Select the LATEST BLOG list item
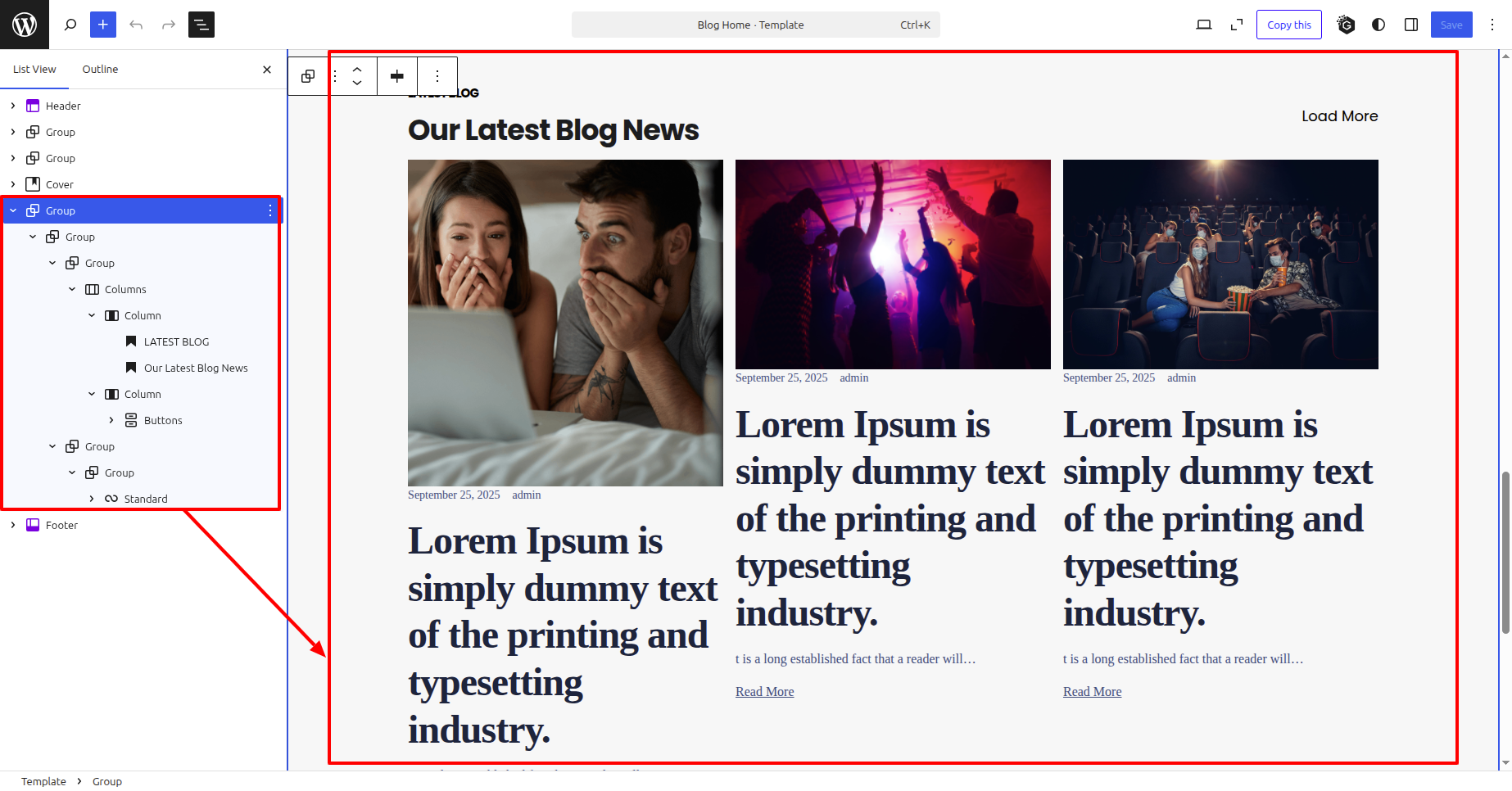The height and width of the screenshot is (791, 1512). coord(176,341)
